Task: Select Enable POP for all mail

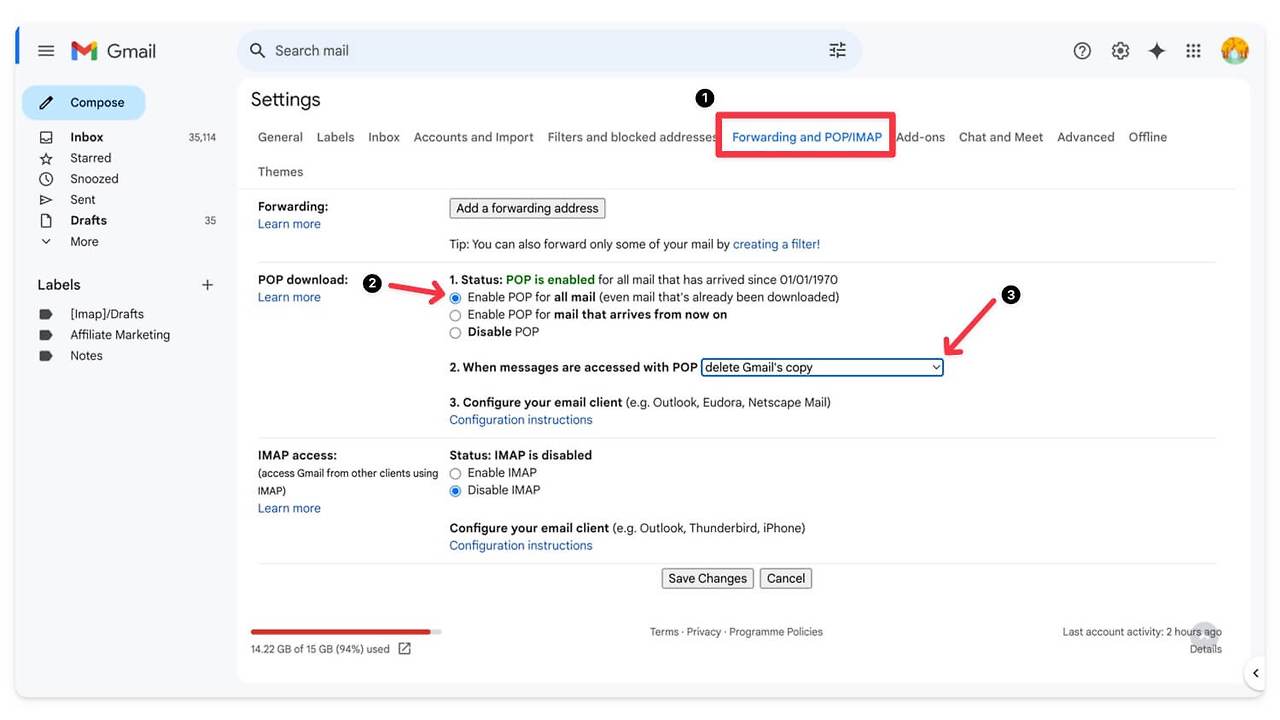Action: tap(456, 298)
